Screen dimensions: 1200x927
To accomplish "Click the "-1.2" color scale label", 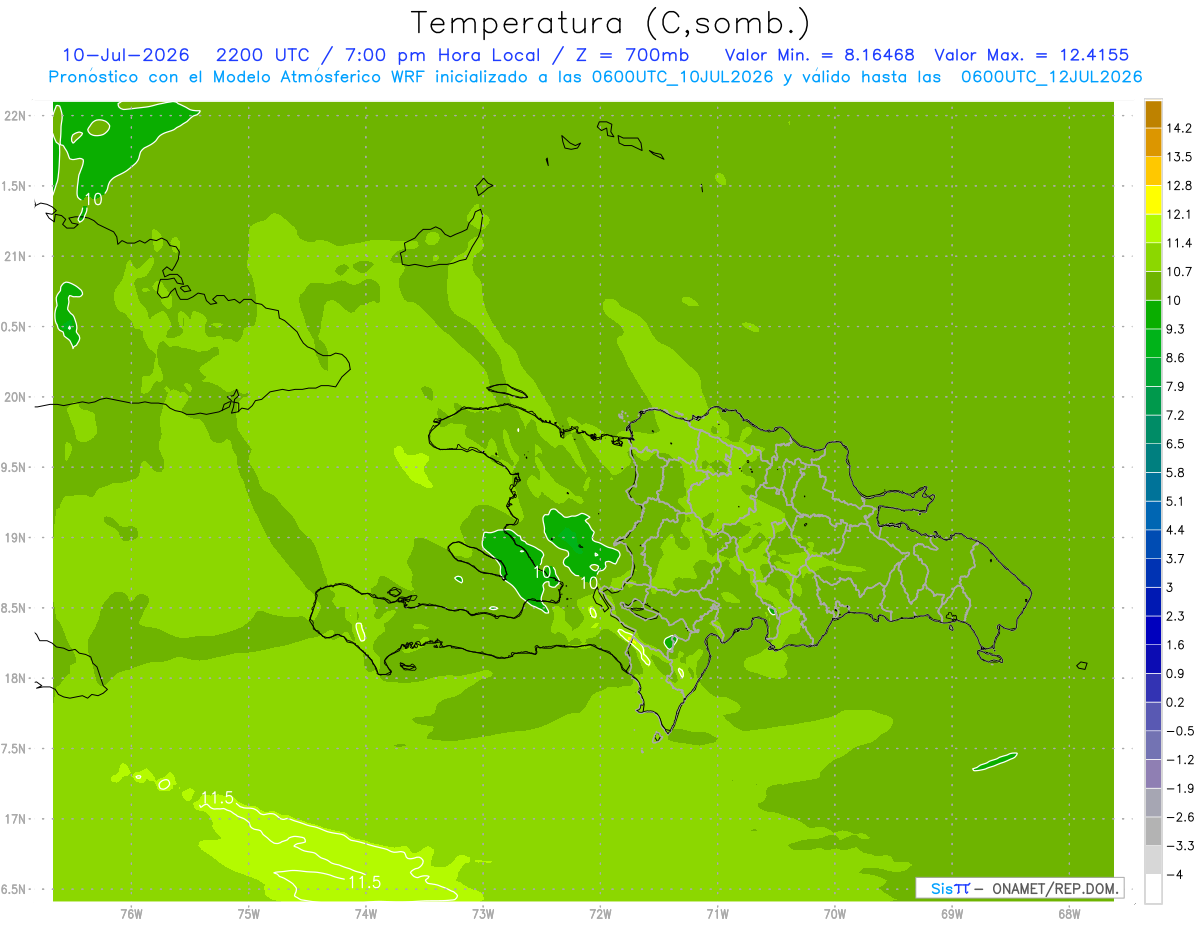I will 1179,760.
